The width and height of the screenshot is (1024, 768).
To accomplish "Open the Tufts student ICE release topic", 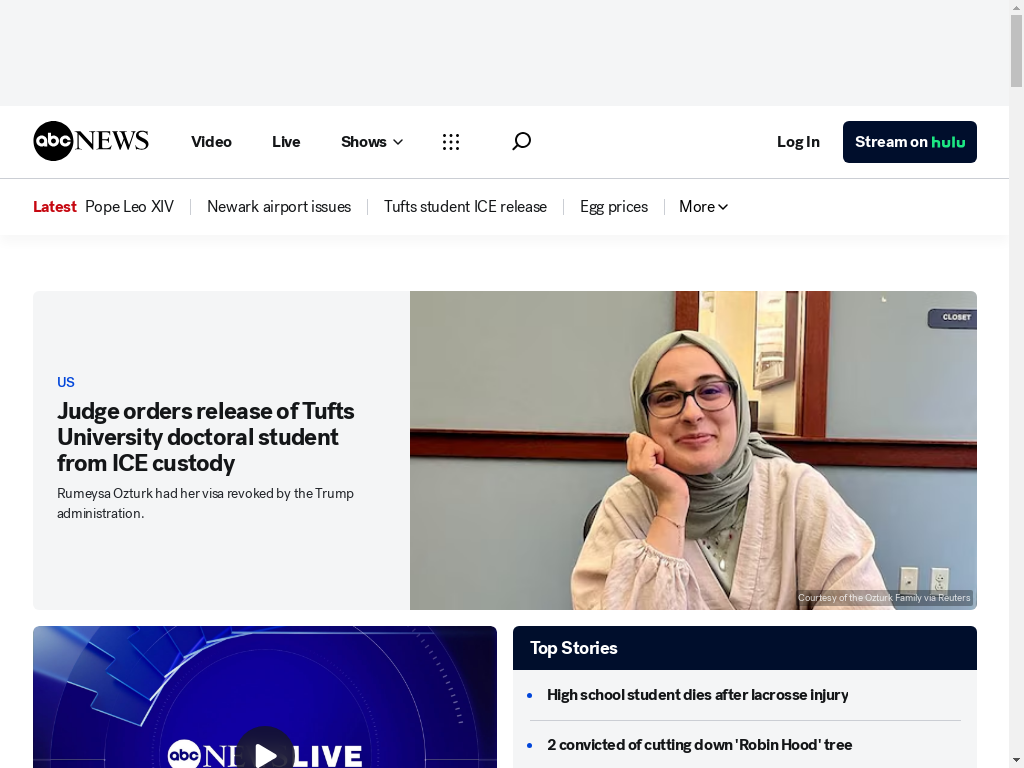I will coord(465,206).
